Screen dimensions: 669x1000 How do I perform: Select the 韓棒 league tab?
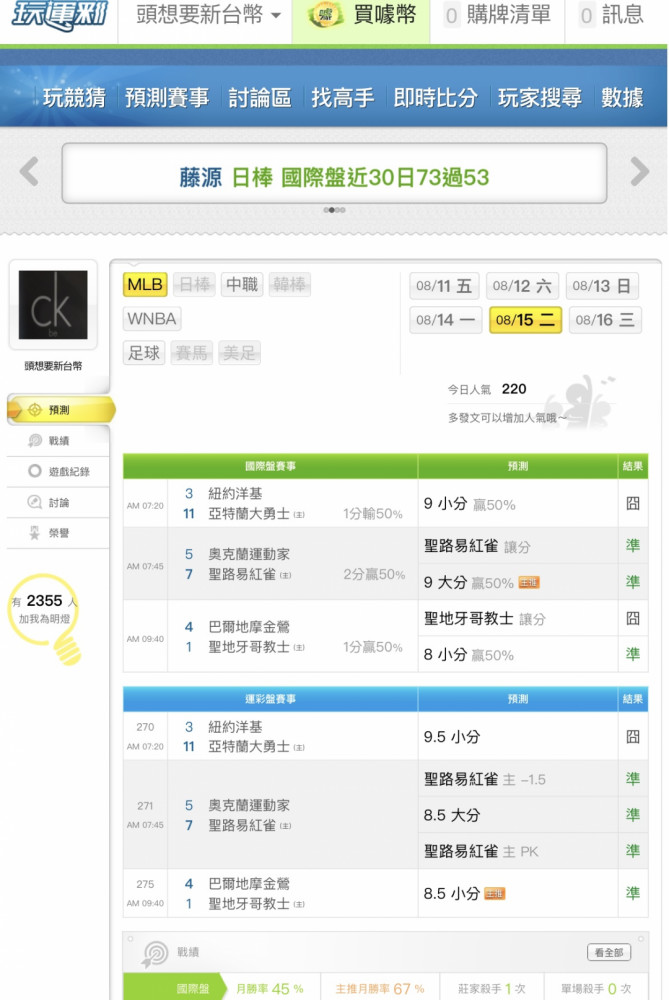click(x=290, y=284)
